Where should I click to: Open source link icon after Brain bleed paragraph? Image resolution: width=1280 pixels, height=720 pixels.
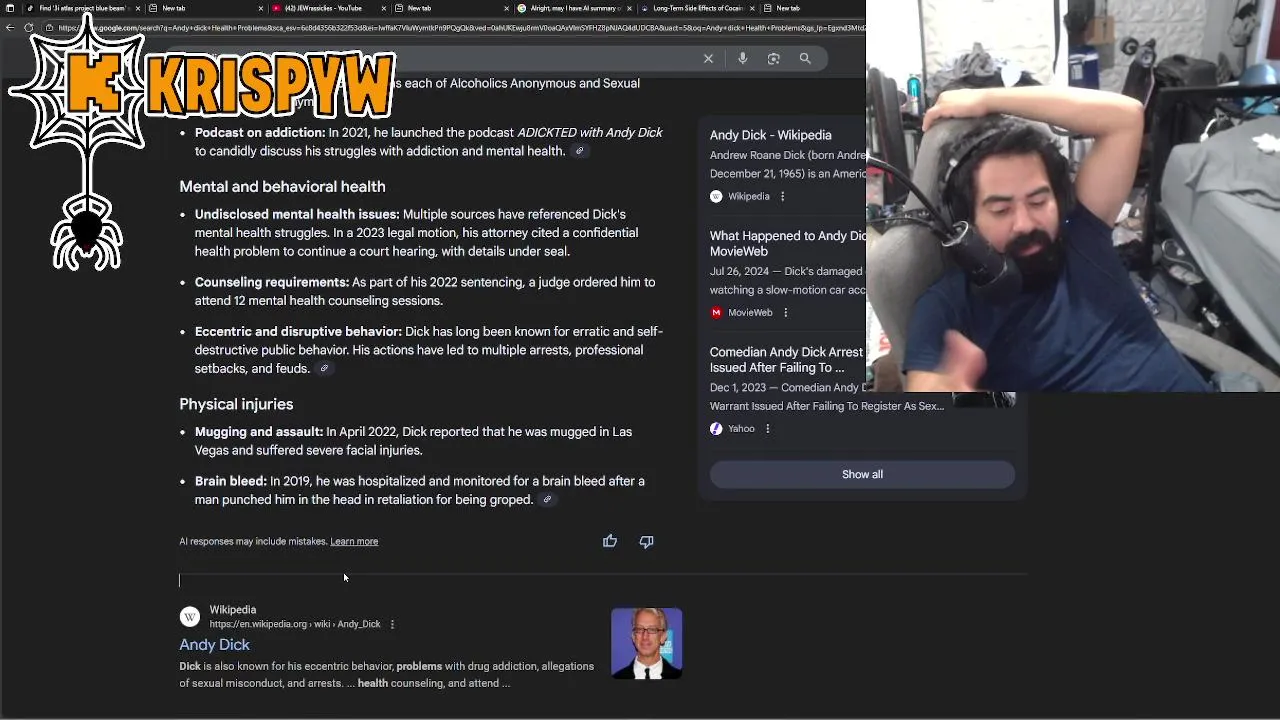(x=546, y=499)
